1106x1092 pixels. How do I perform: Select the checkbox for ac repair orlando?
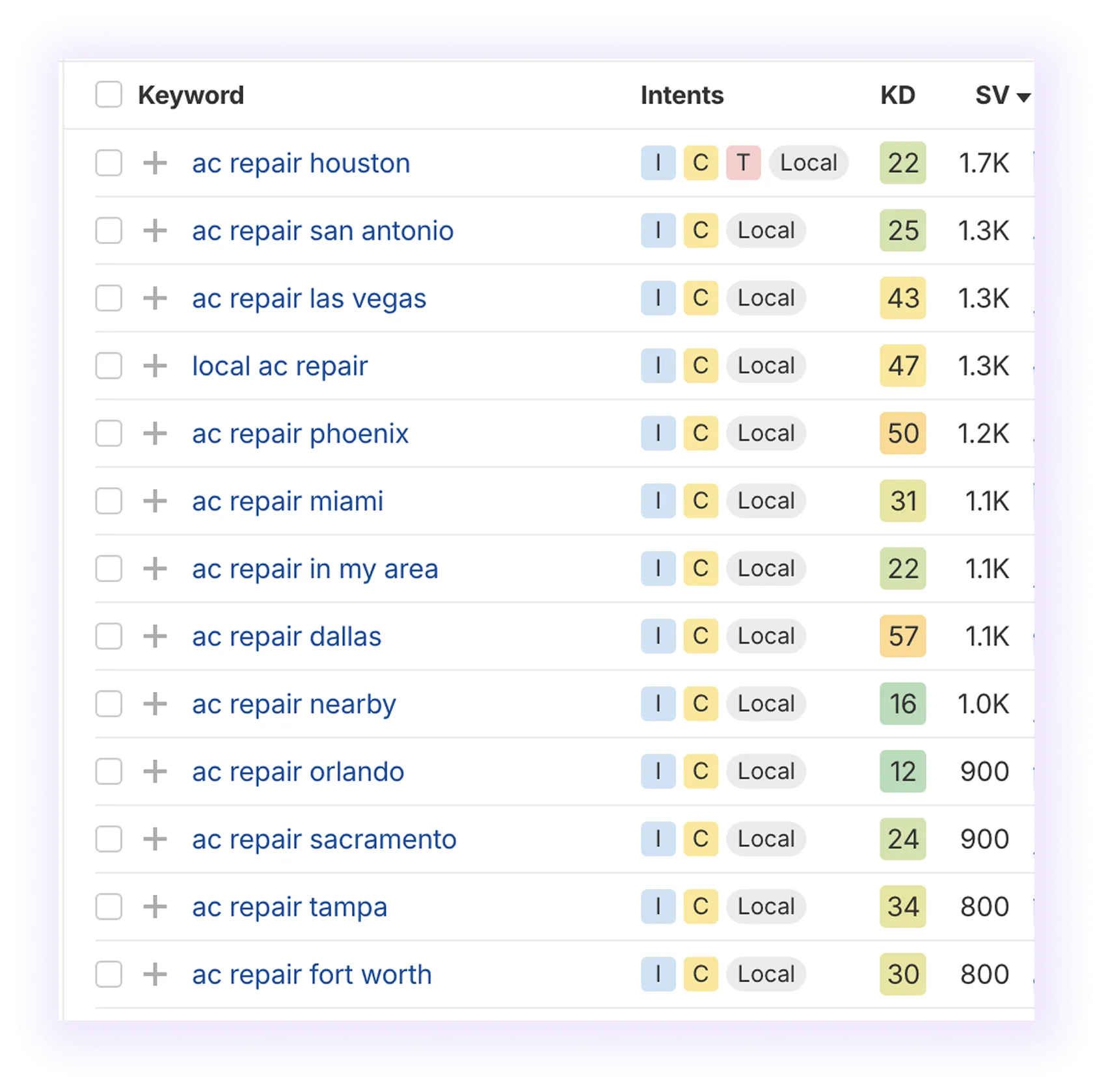pos(108,771)
